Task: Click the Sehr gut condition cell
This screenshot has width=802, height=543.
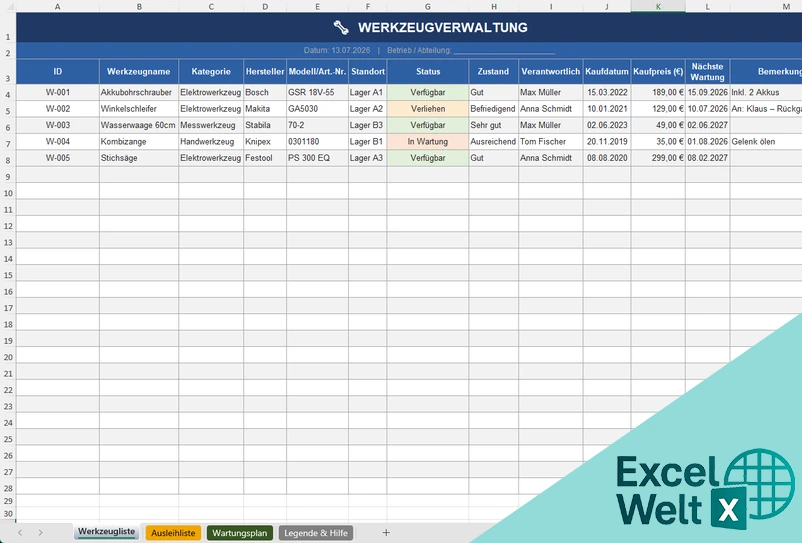Action: [x=494, y=125]
